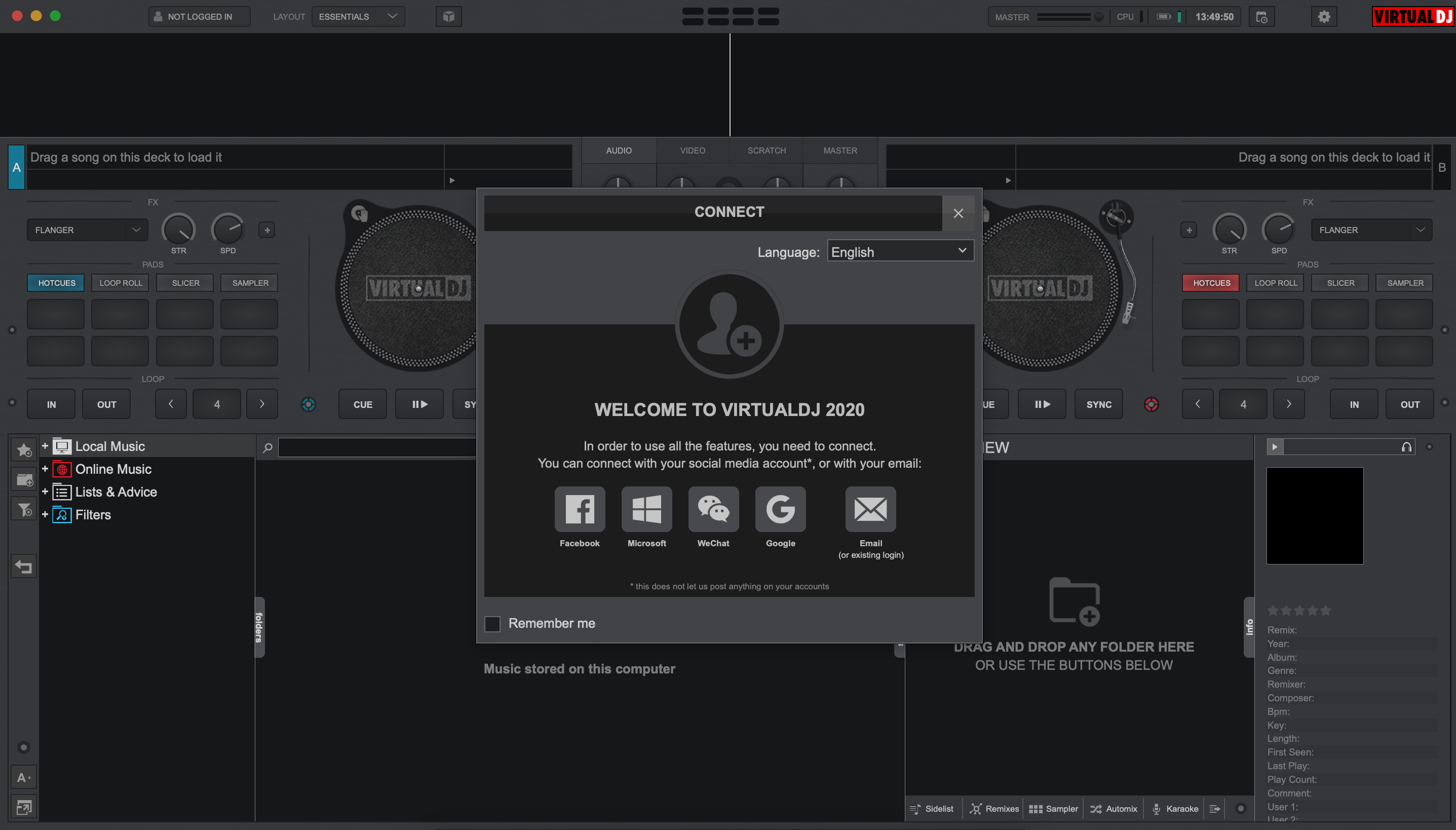
Task: Click the favorite folder star icon
Action: click(24, 450)
